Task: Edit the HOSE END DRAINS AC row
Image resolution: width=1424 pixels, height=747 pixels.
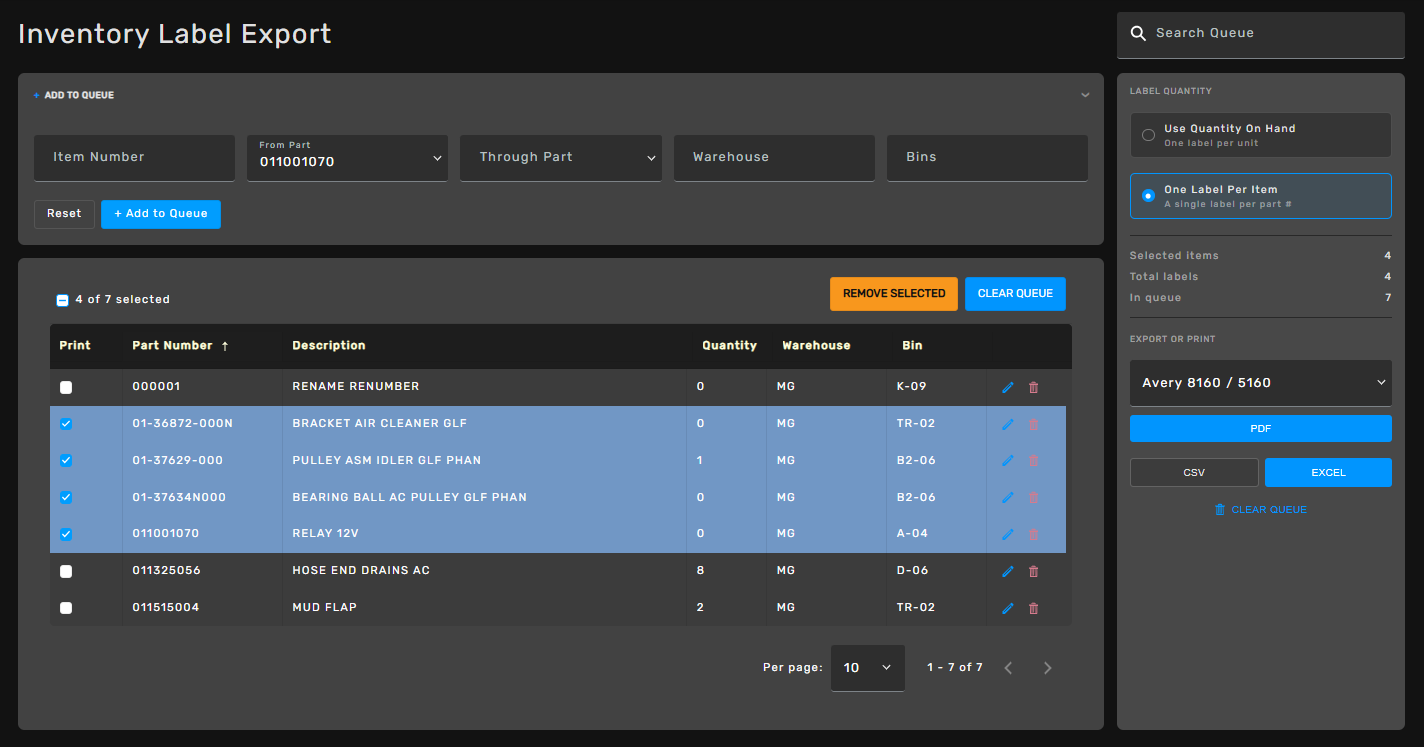Action: tap(1007, 571)
